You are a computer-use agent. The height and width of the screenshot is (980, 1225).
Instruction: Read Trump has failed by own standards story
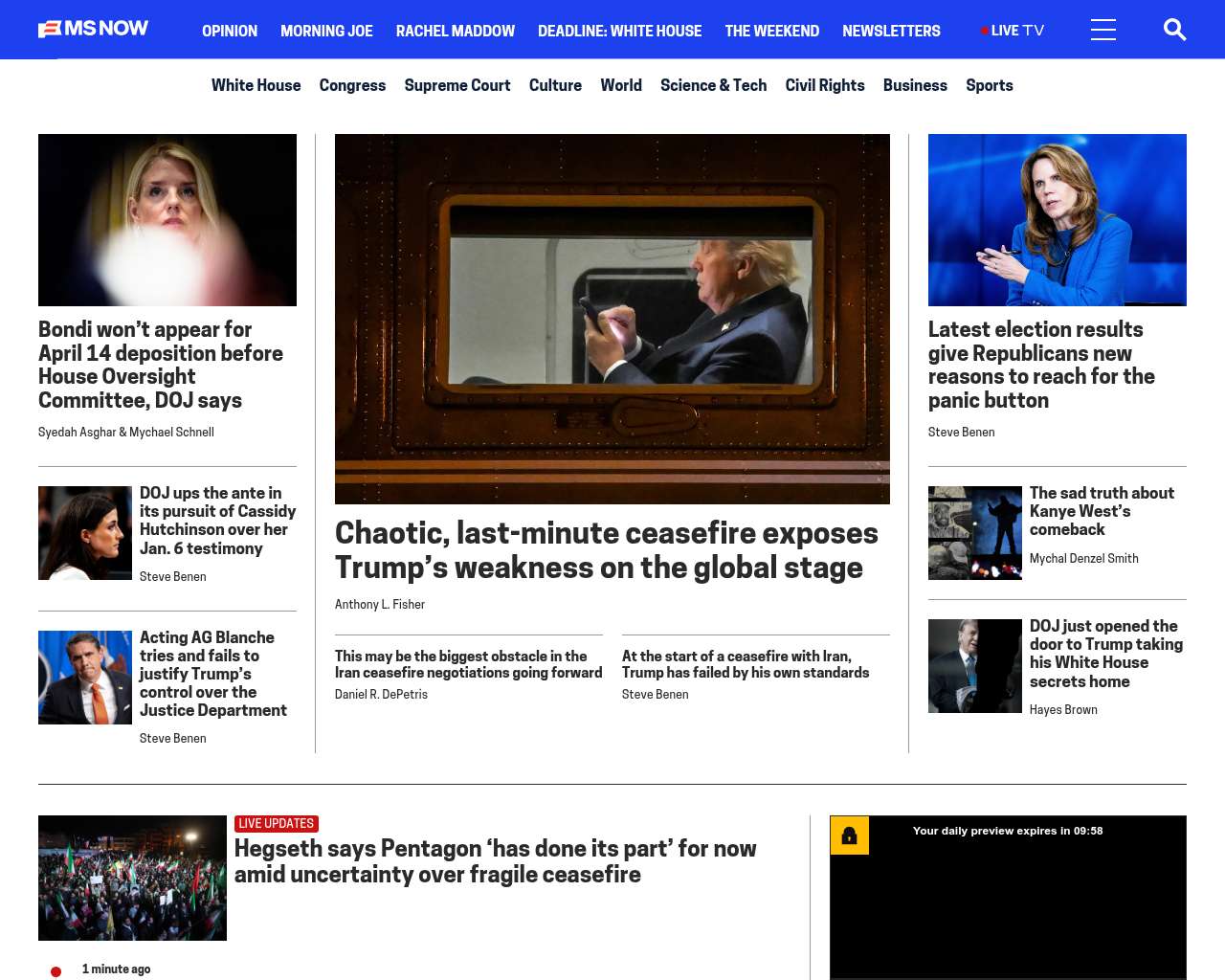tap(746, 664)
